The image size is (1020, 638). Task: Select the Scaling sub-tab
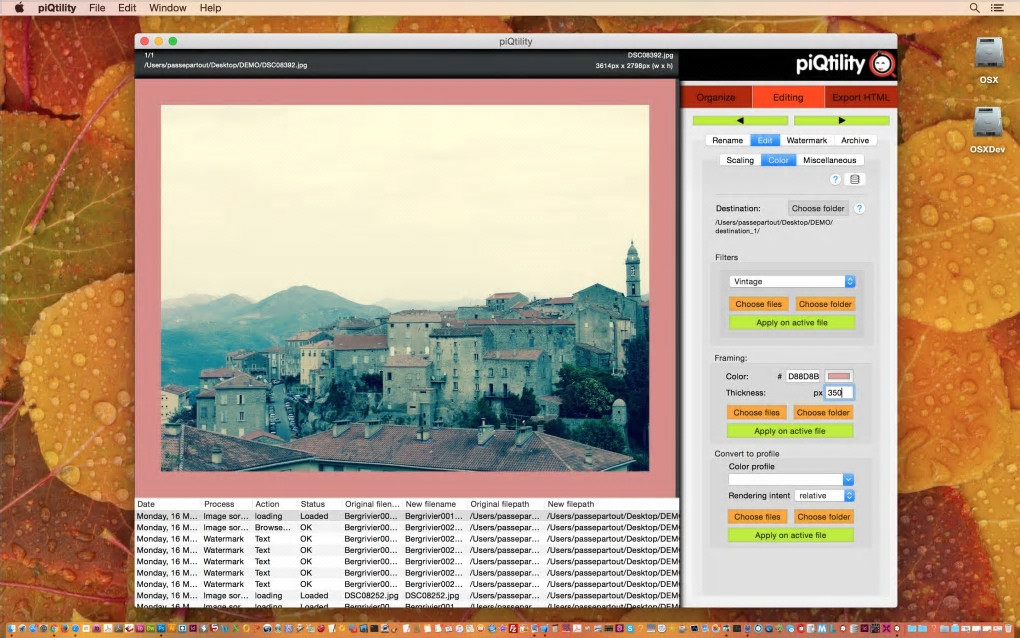pyautogui.click(x=740, y=160)
